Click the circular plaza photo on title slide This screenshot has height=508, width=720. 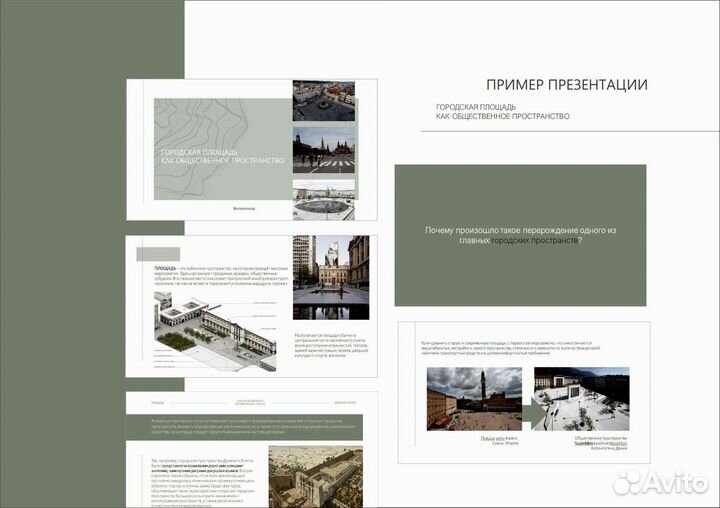coord(323,197)
